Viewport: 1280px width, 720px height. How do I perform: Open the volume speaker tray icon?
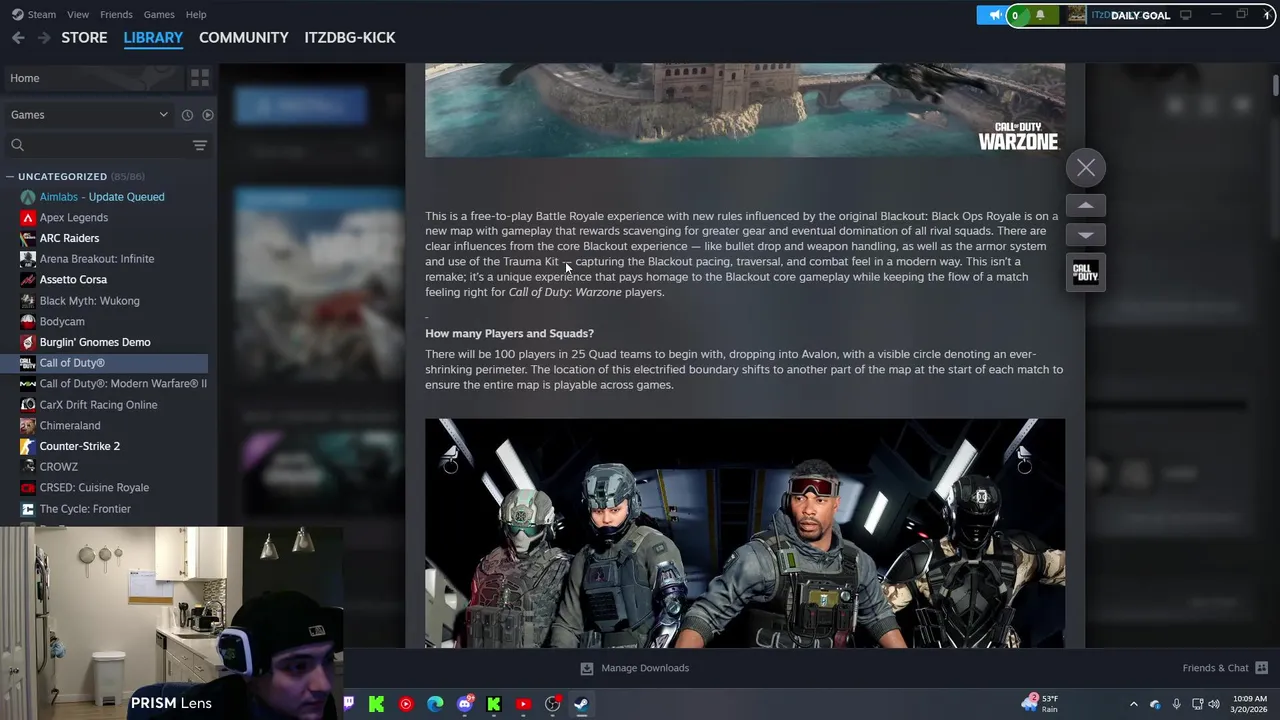click(x=1214, y=704)
